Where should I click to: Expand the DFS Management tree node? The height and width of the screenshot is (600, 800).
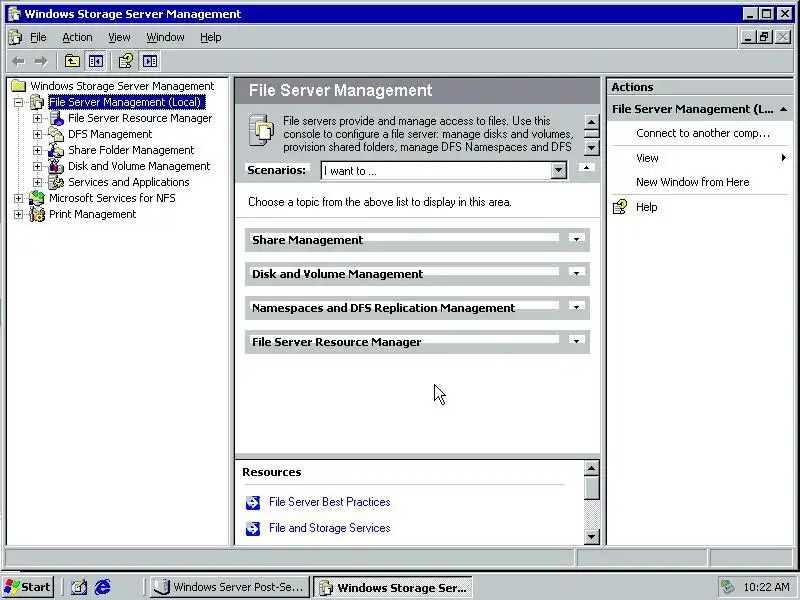(x=37, y=134)
